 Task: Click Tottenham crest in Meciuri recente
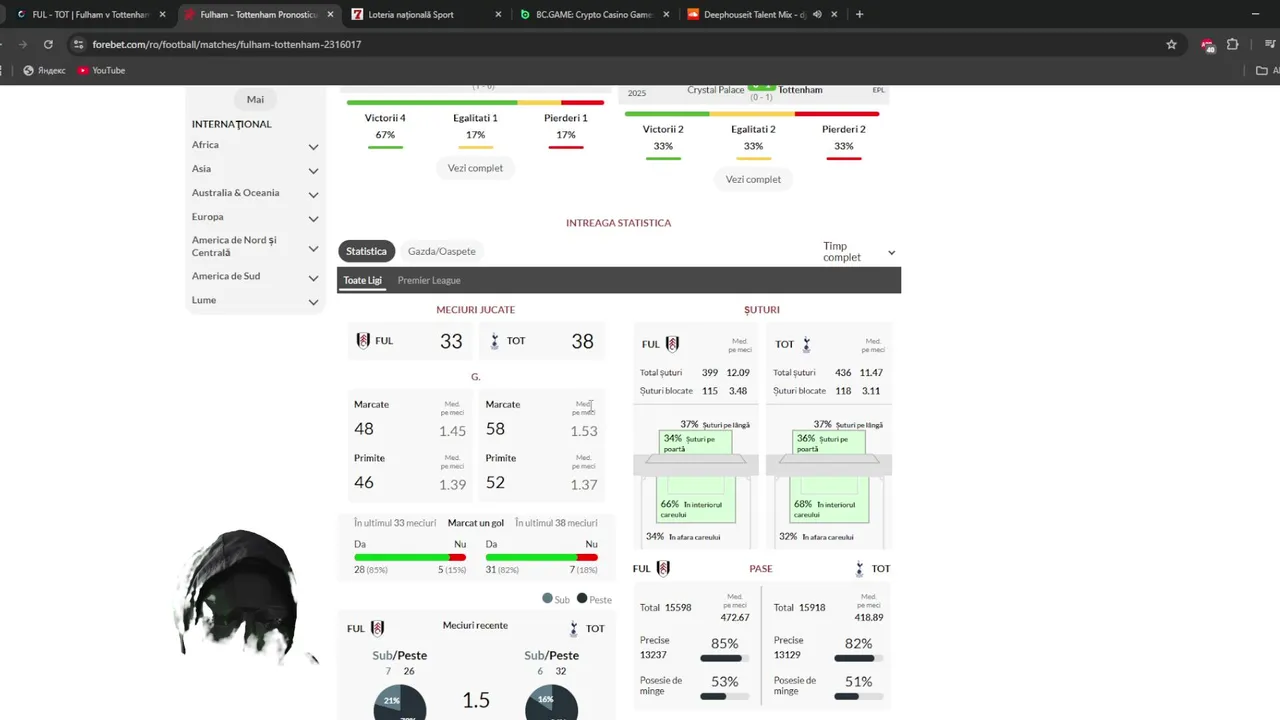click(x=574, y=628)
